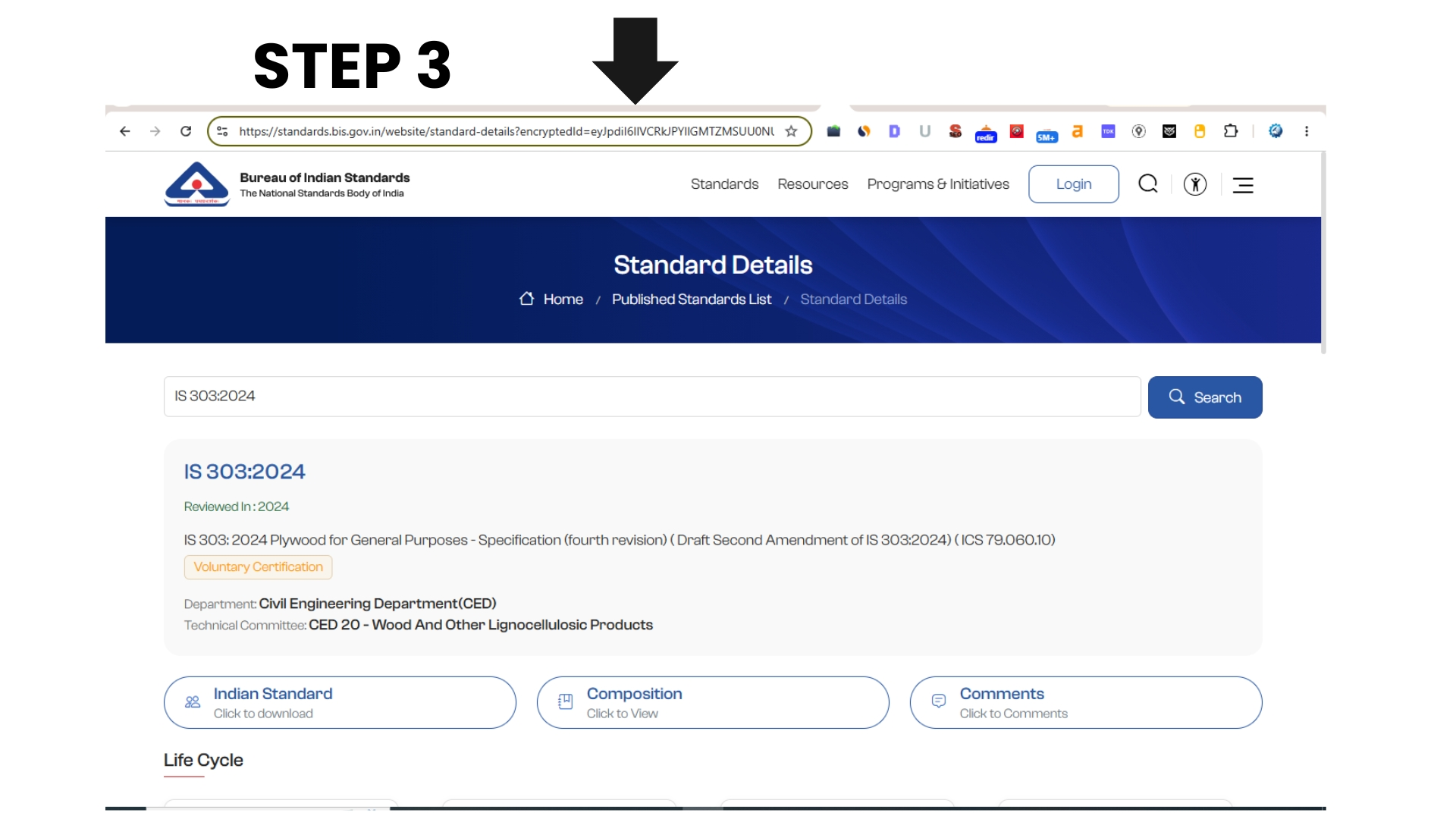Screen dimensions: 1456x819
Task: Click the Voluntary Certification badge
Action: [258, 567]
